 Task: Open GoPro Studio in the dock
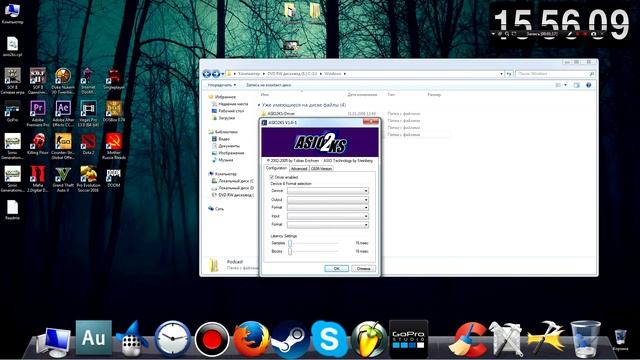pos(409,339)
